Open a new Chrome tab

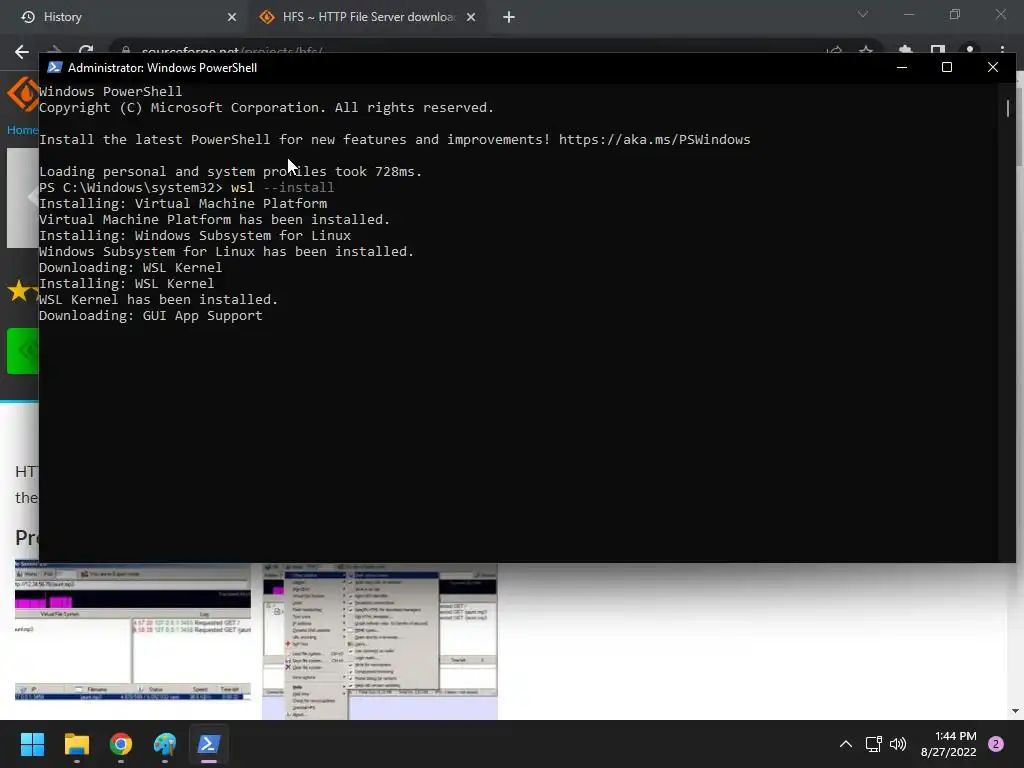tap(509, 17)
